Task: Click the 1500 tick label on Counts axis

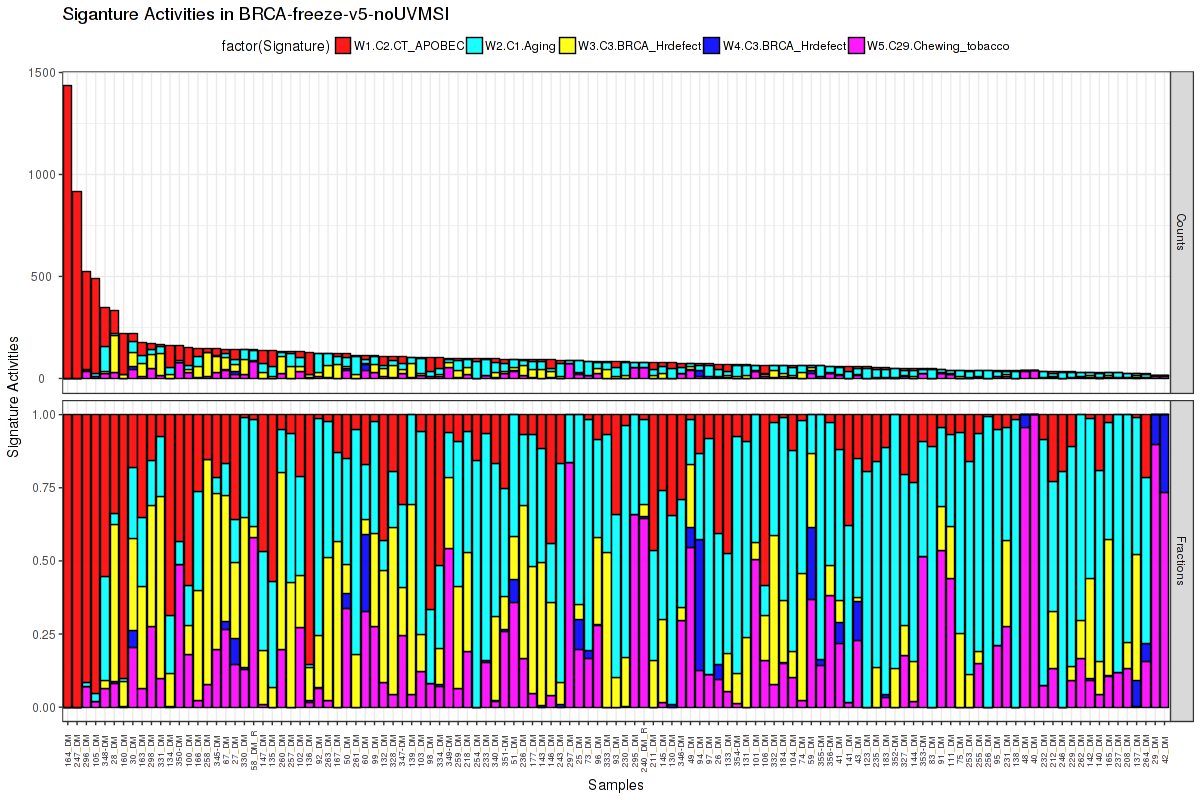Action: (43, 73)
